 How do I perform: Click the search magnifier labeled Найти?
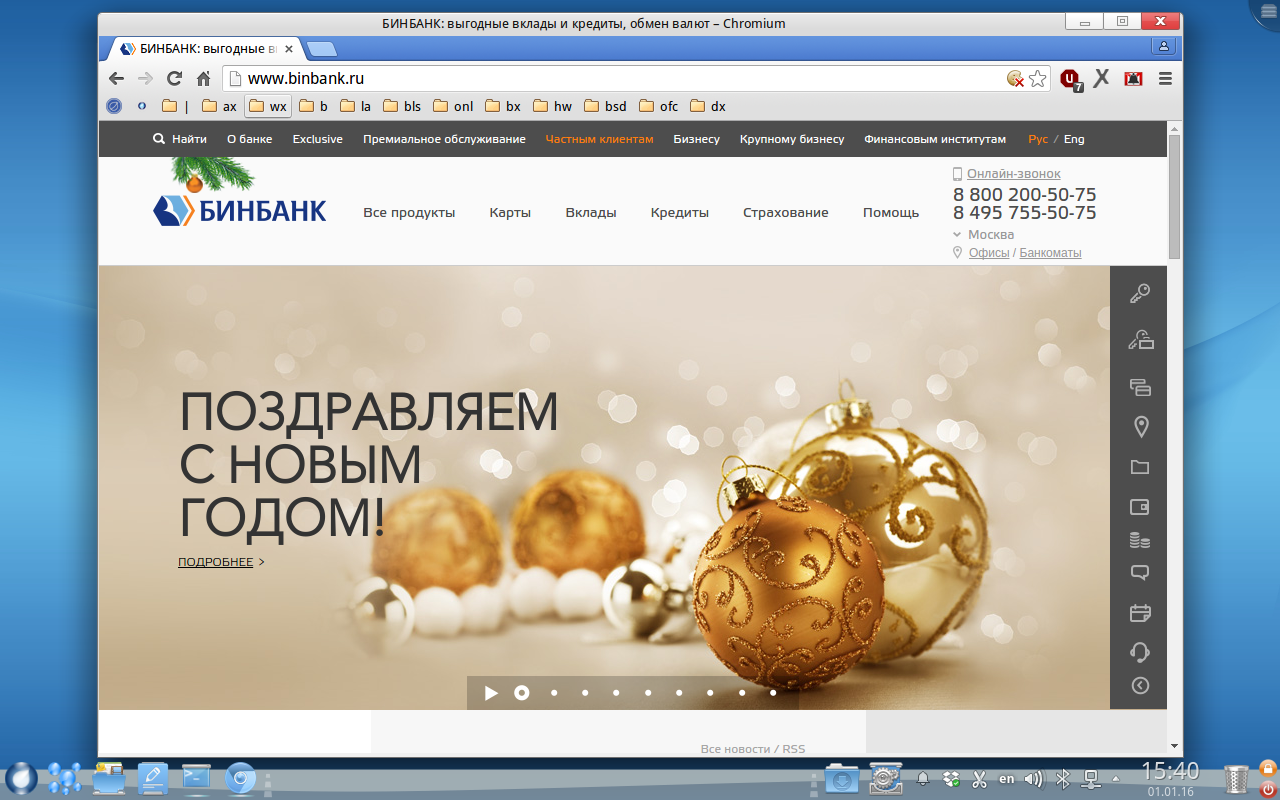180,139
